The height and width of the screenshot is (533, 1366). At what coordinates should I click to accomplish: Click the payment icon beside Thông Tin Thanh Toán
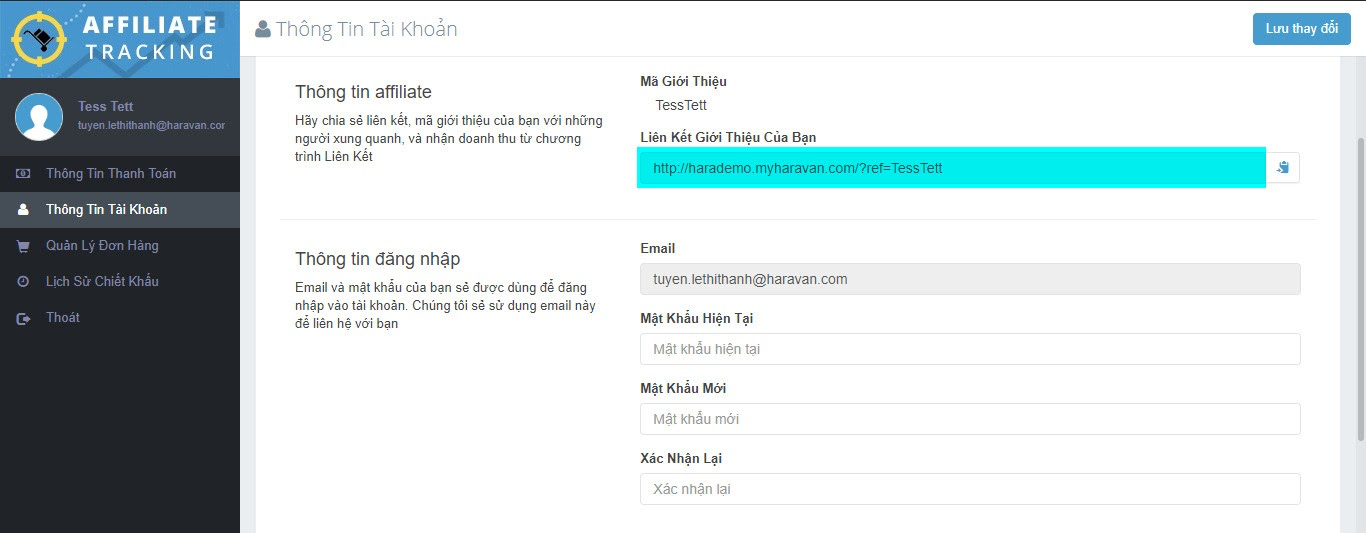click(x=23, y=174)
